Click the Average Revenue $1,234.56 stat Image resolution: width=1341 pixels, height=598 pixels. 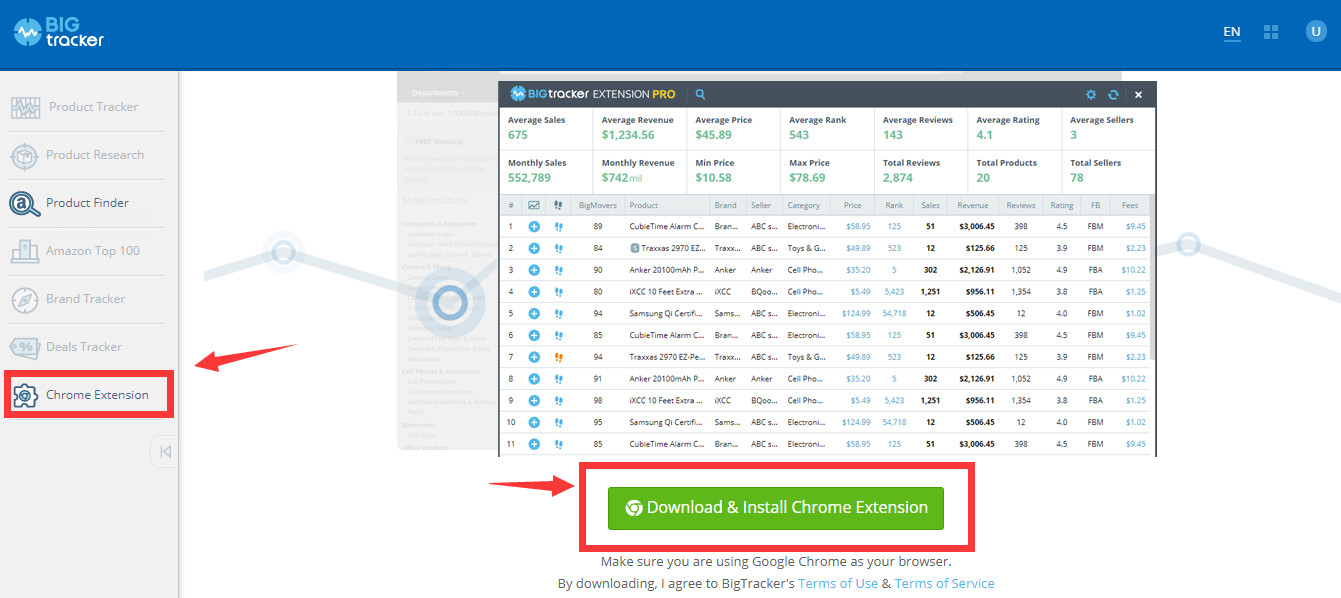639,128
